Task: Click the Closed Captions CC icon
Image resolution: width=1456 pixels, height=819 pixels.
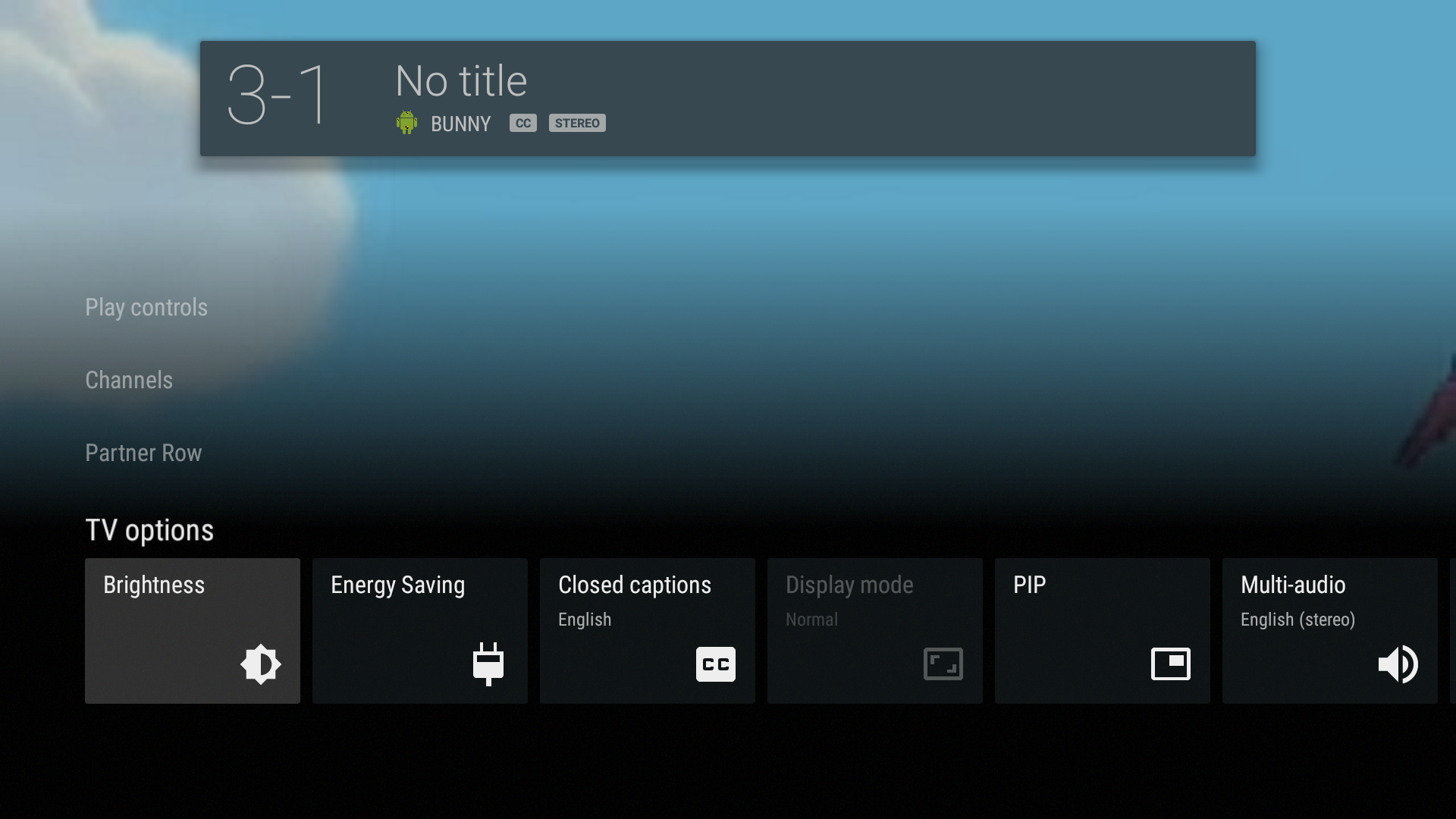Action: [716, 664]
